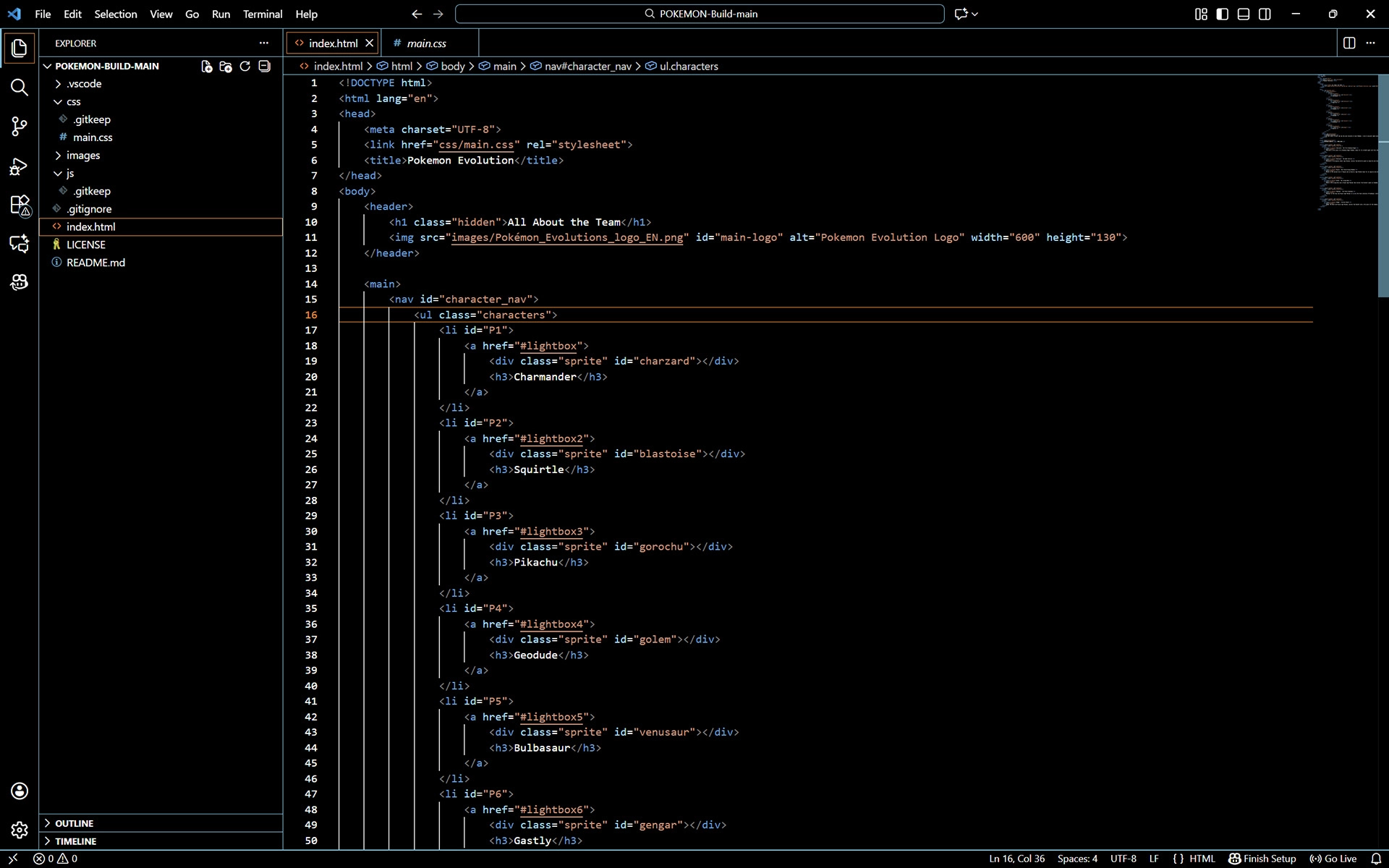Open the Source Control view

[x=20, y=127]
